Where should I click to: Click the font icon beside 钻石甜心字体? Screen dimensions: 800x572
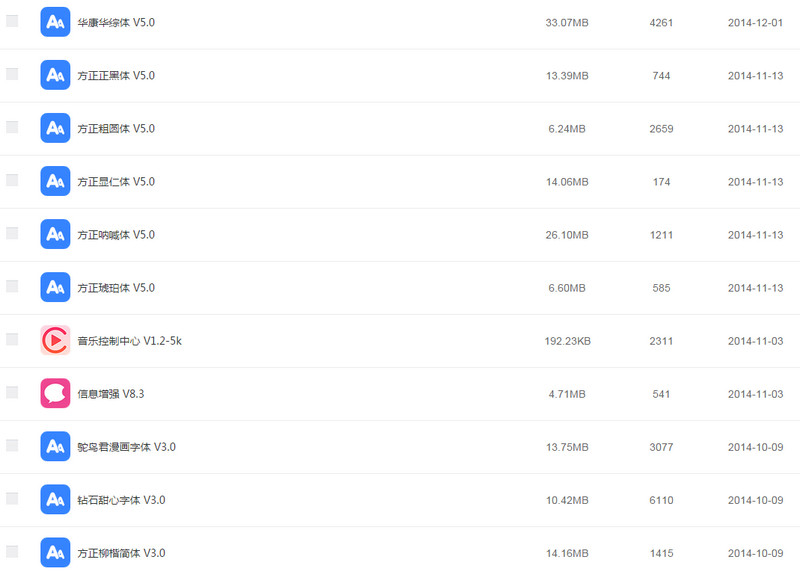pyautogui.click(x=55, y=499)
